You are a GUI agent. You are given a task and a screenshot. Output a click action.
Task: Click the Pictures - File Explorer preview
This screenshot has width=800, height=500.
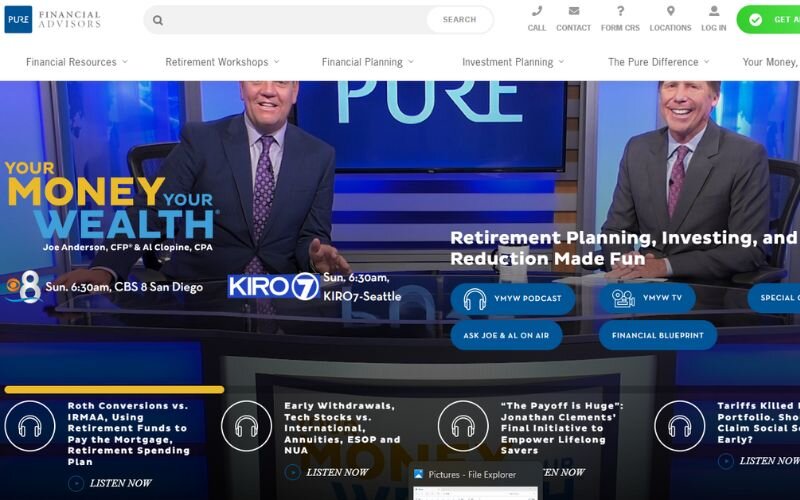[x=476, y=481]
